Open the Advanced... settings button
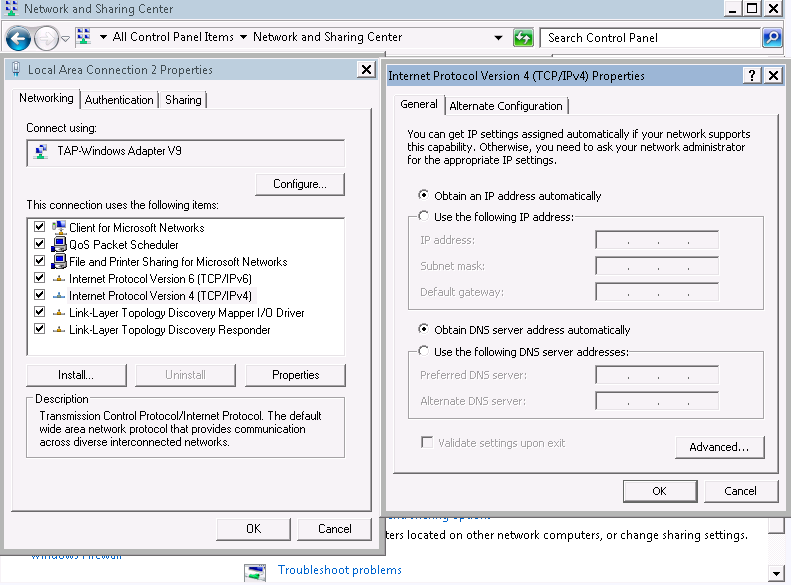791x585 pixels. [719, 447]
